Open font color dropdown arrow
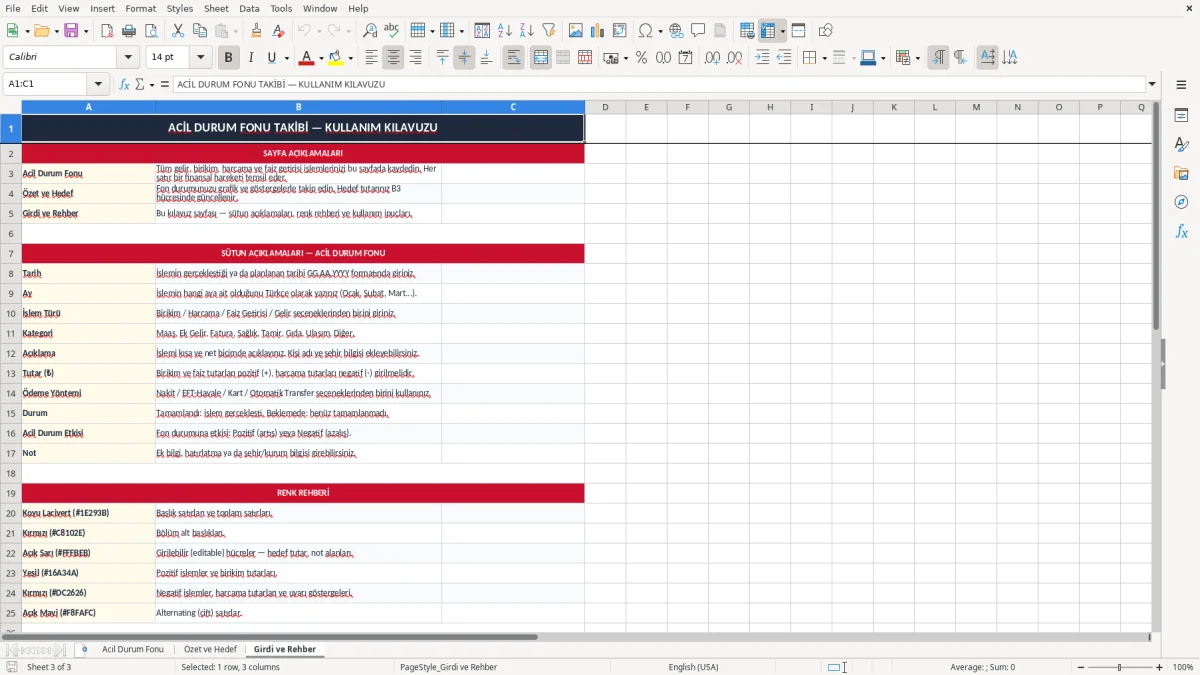The image size is (1200, 675). [322, 58]
